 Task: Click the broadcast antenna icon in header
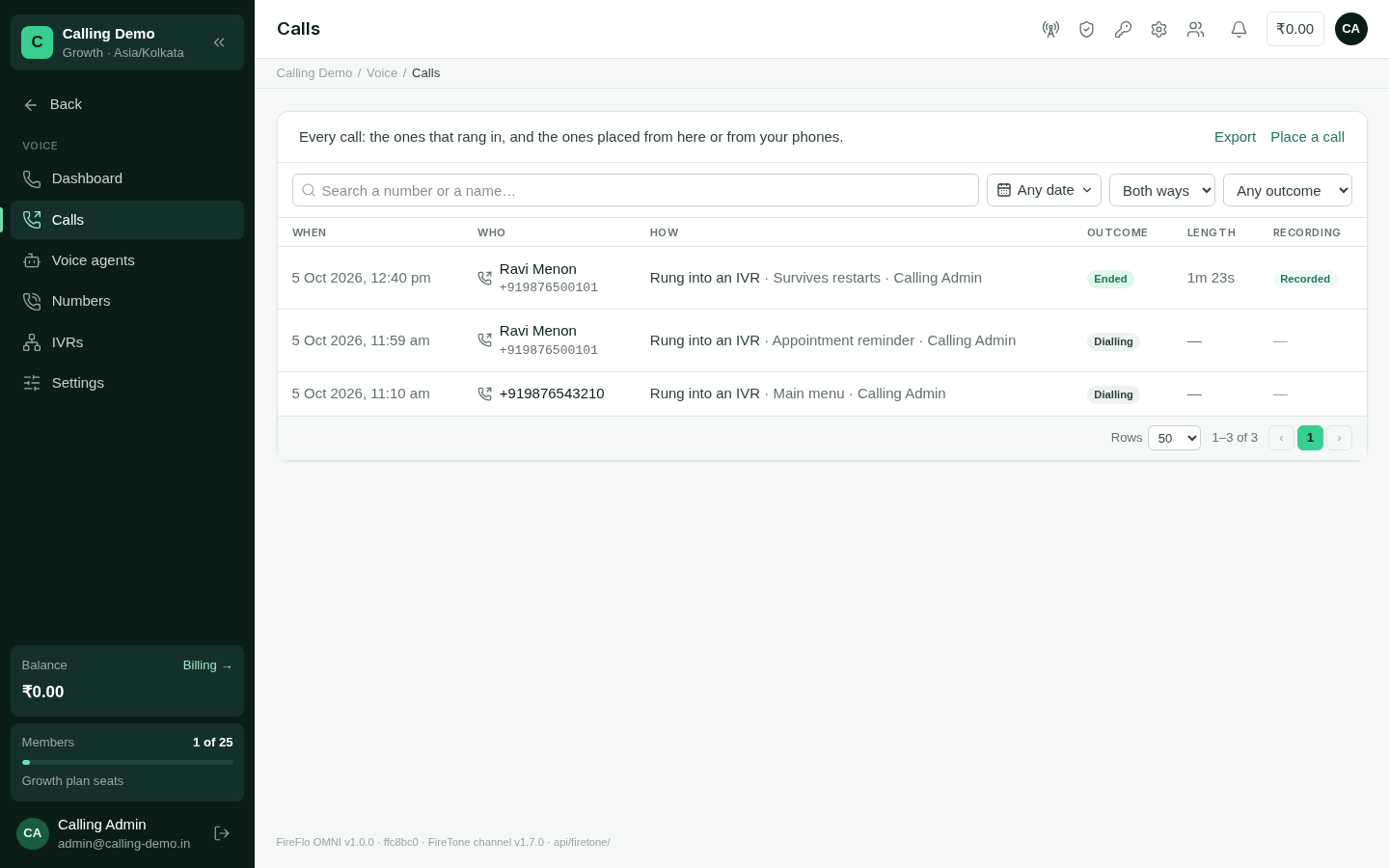click(1050, 29)
